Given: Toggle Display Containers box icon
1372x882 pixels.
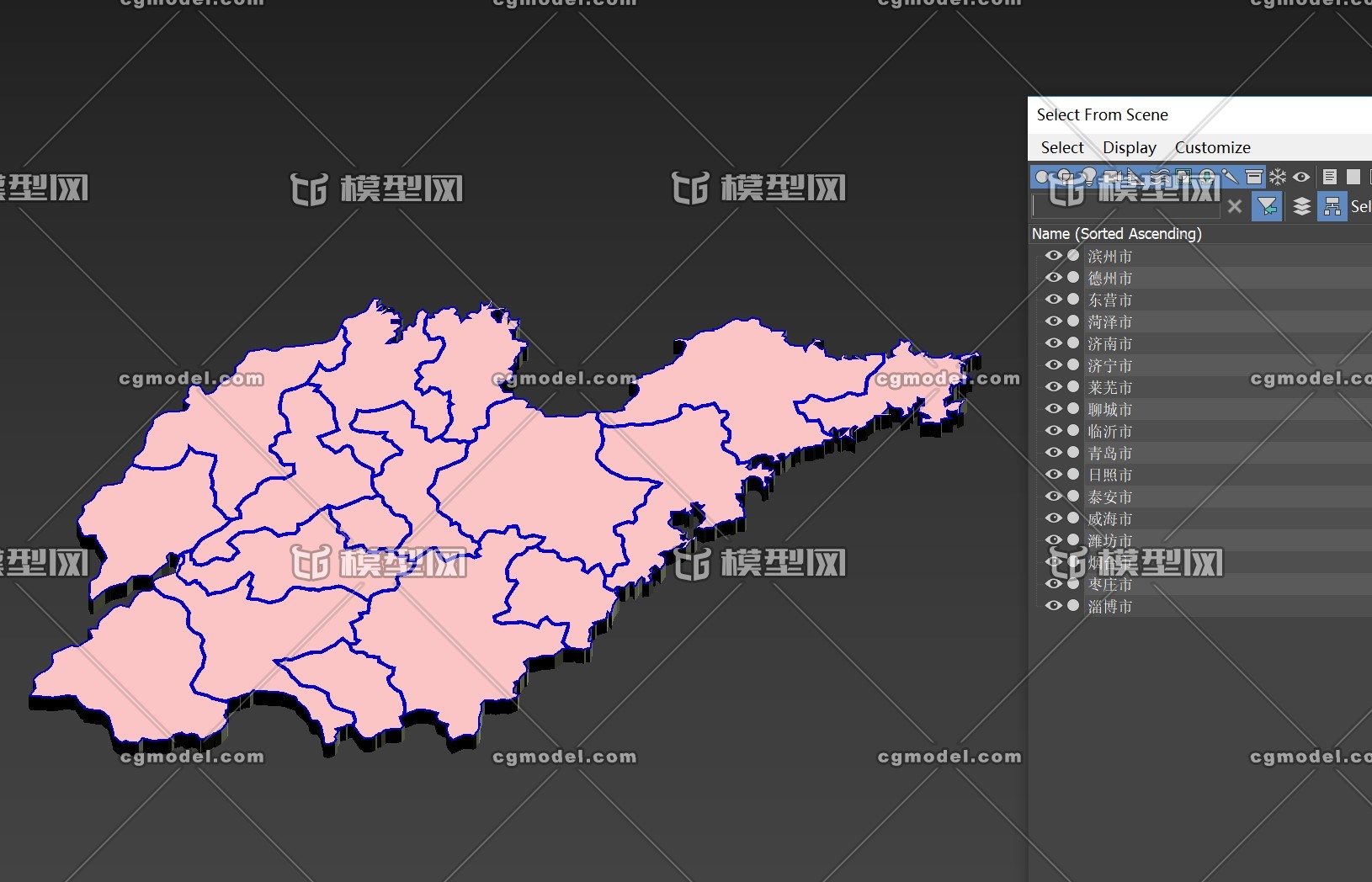Looking at the screenshot, I should pos(1254,177).
